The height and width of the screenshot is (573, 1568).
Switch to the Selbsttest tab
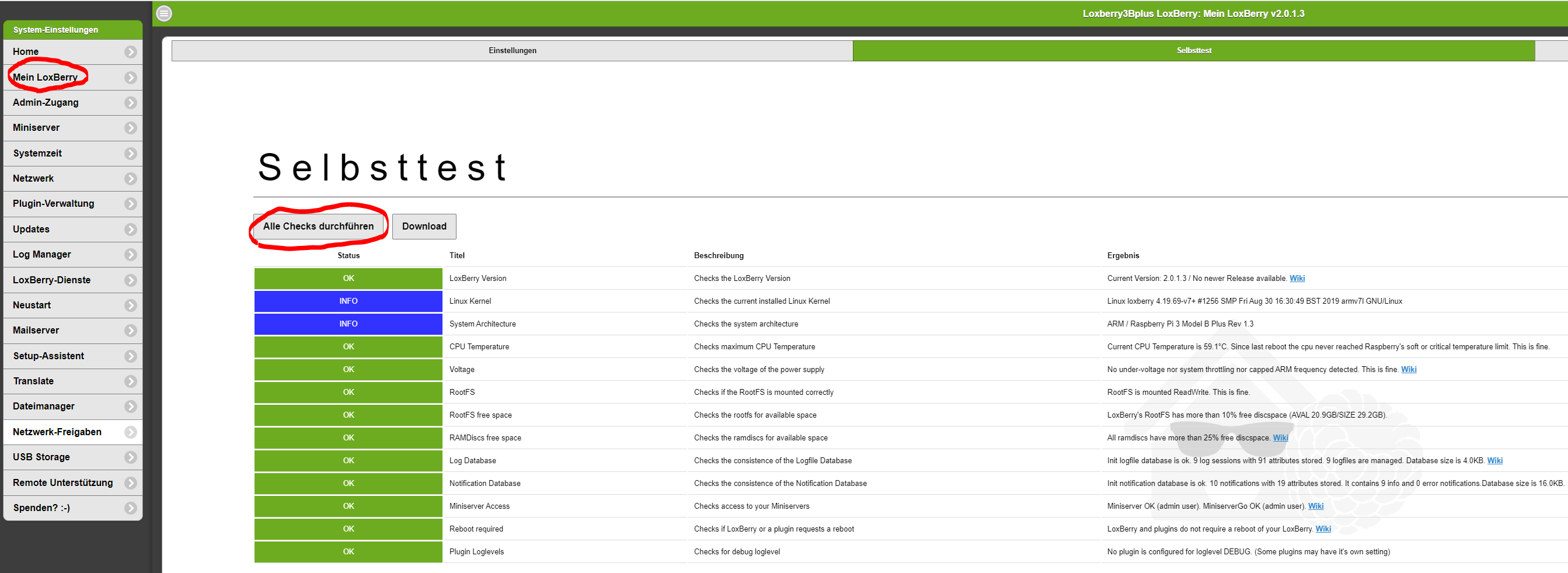point(1194,51)
